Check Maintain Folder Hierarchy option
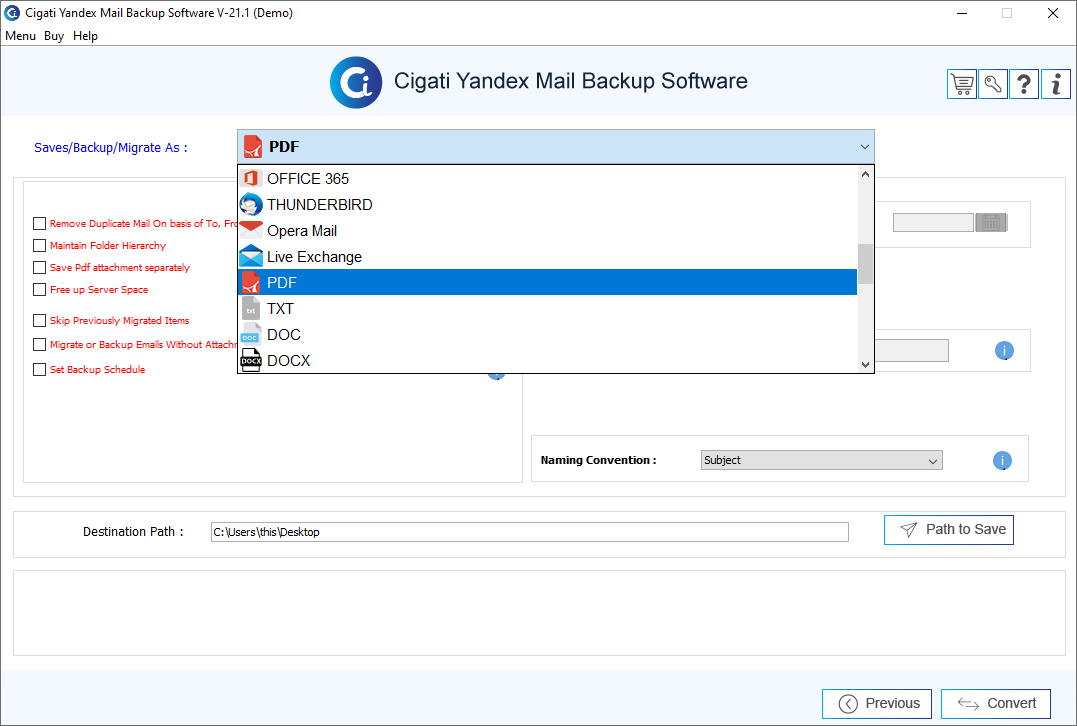This screenshot has width=1077, height=726. click(39, 245)
